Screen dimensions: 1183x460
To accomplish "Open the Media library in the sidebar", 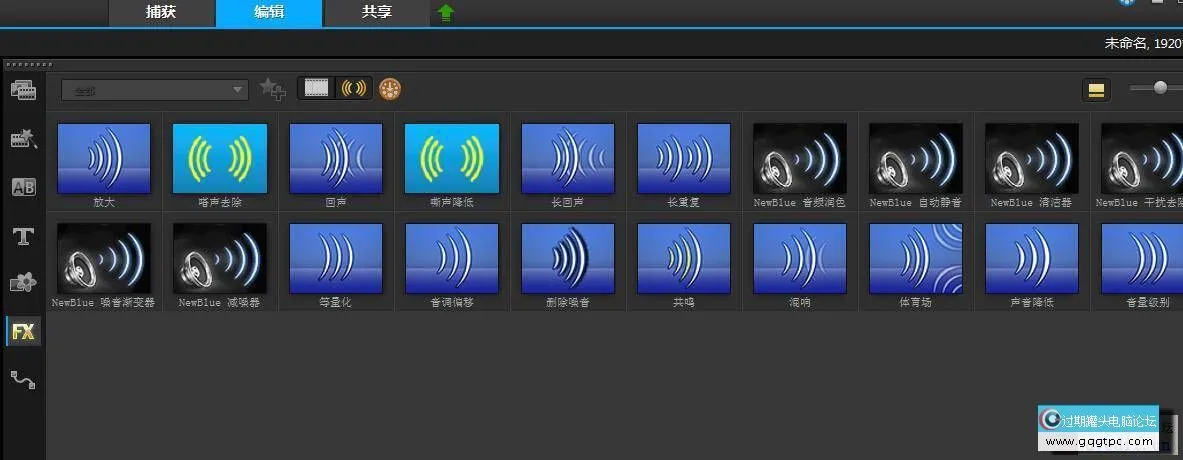I will coord(23,91).
